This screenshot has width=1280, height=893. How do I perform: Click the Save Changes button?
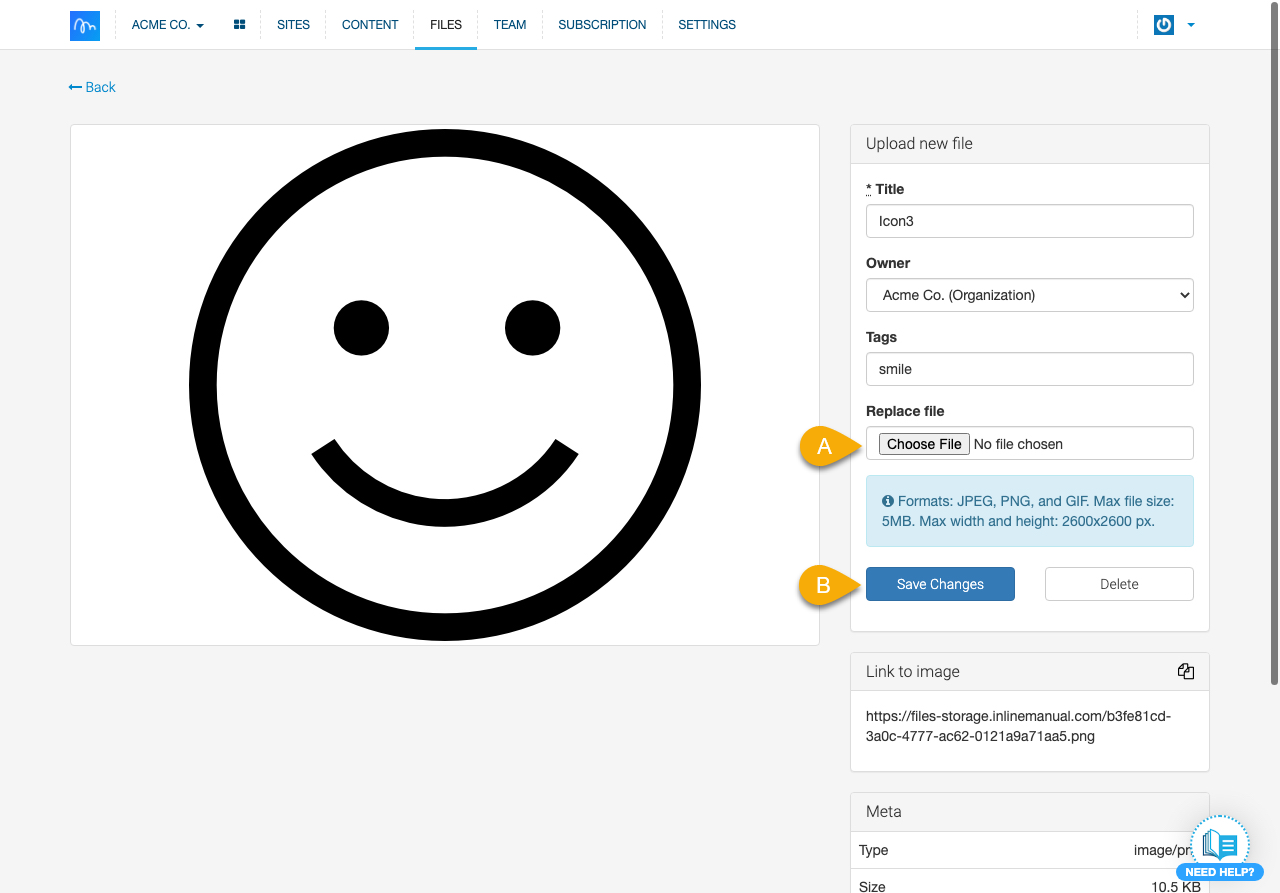[x=940, y=584]
